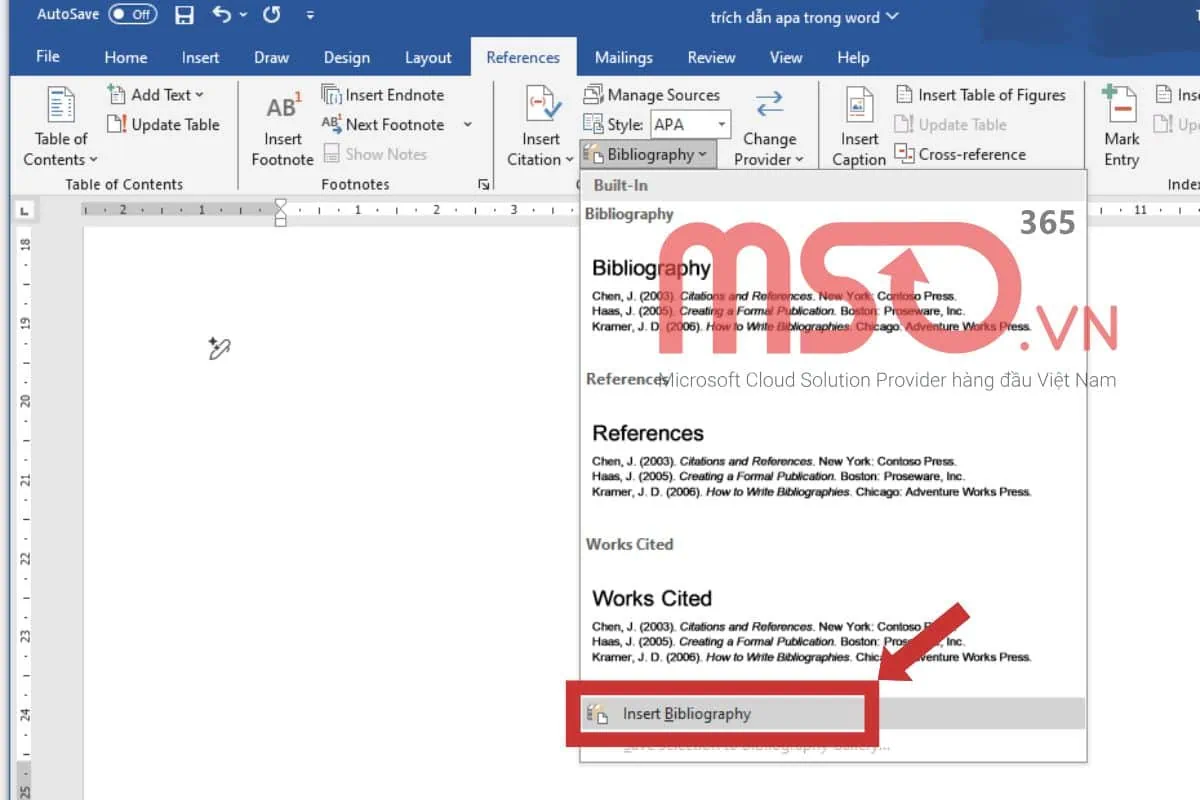The width and height of the screenshot is (1200, 800).
Task: Click Manage Sources button
Action: pyautogui.click(x=652, y=95)
